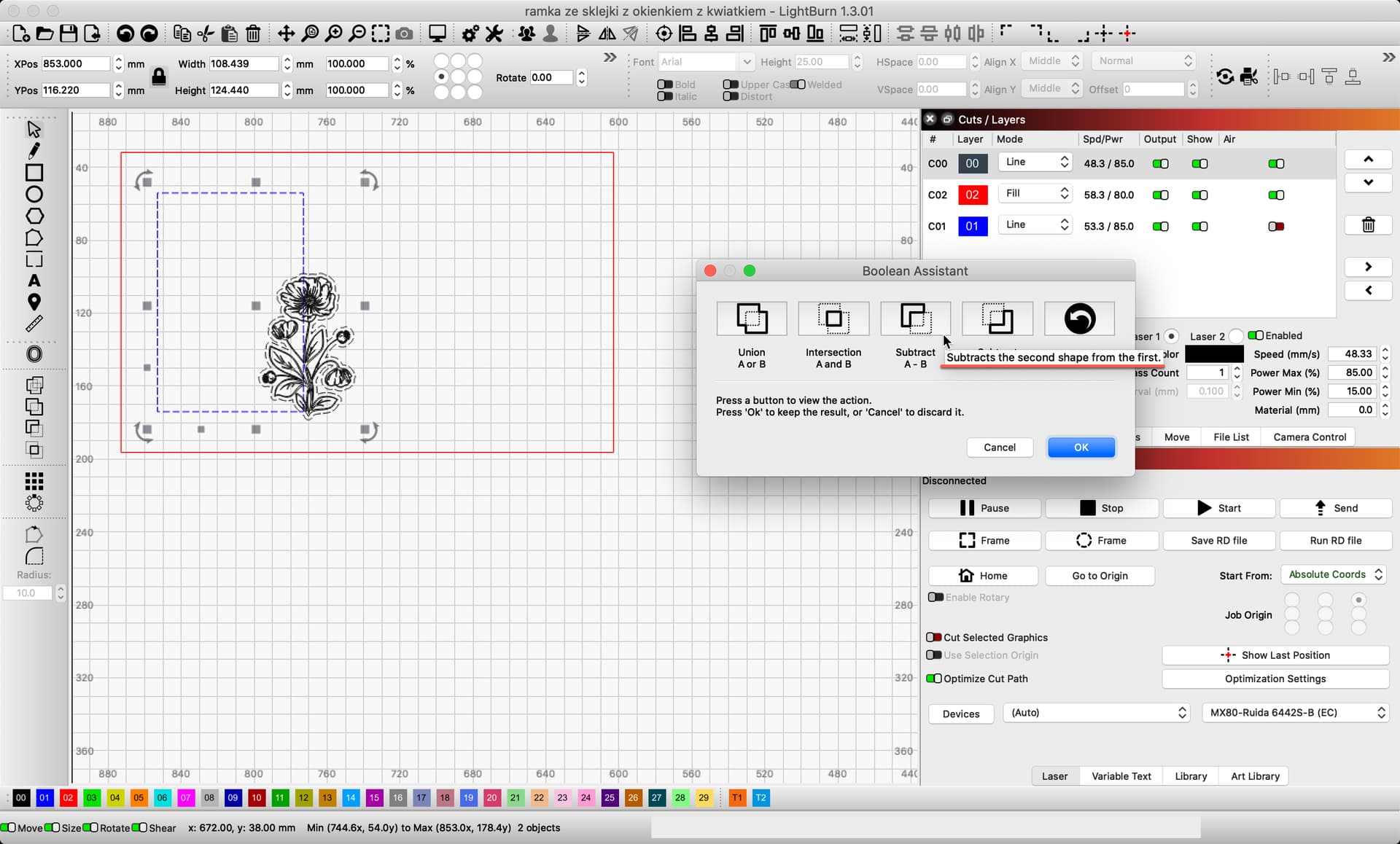
Task: Open the Start From Absolute Coords dropdown
Action: coord(1334,574)
